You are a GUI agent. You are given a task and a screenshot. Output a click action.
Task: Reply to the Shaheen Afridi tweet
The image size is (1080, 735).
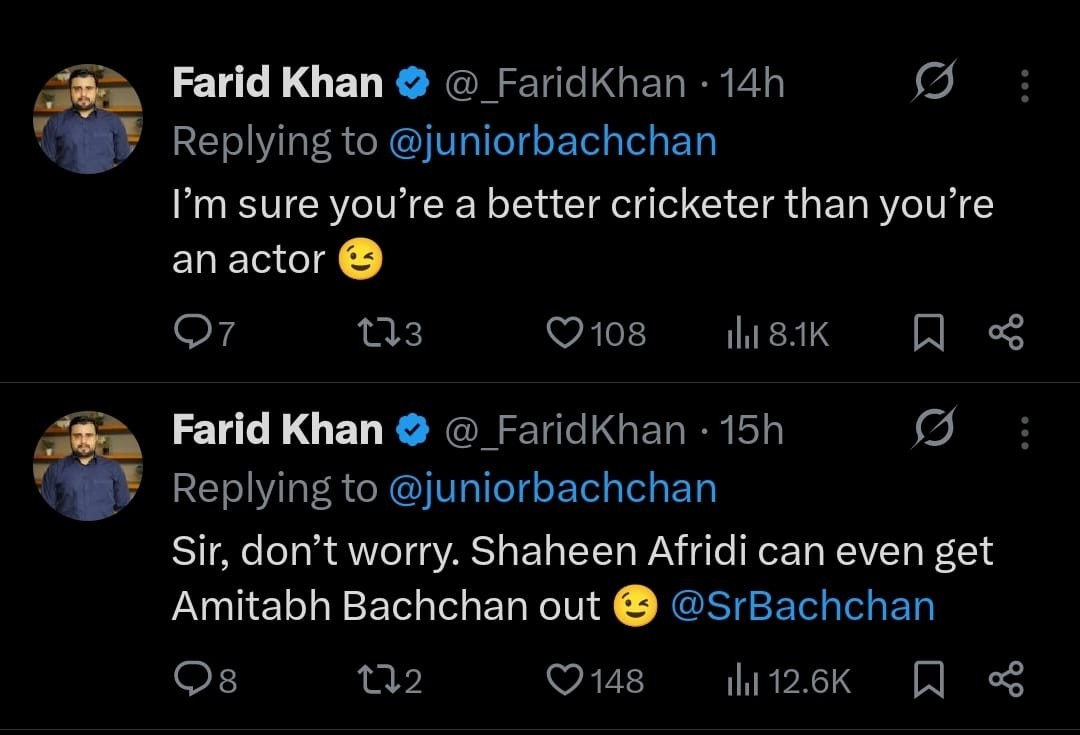coord(190,681)
